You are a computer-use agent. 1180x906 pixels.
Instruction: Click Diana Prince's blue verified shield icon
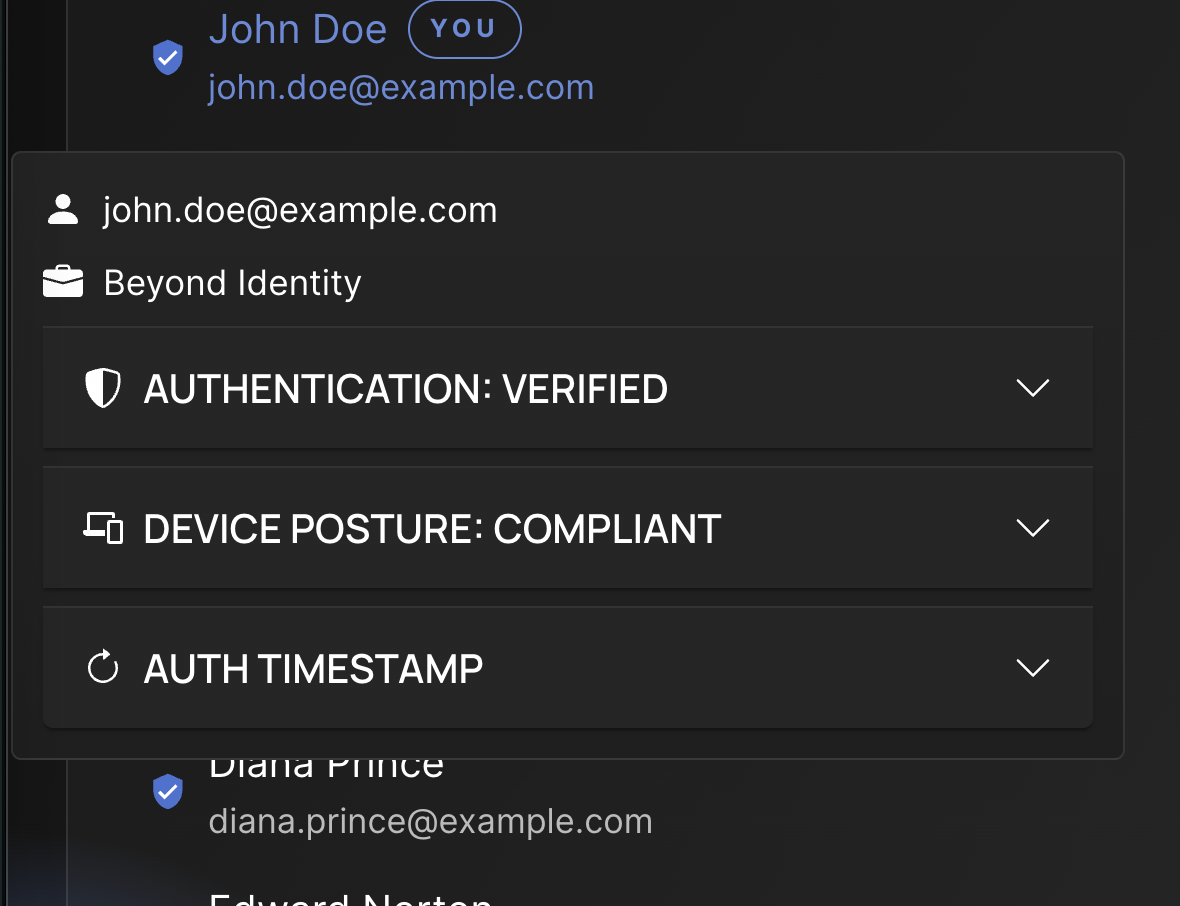point(167,791)
